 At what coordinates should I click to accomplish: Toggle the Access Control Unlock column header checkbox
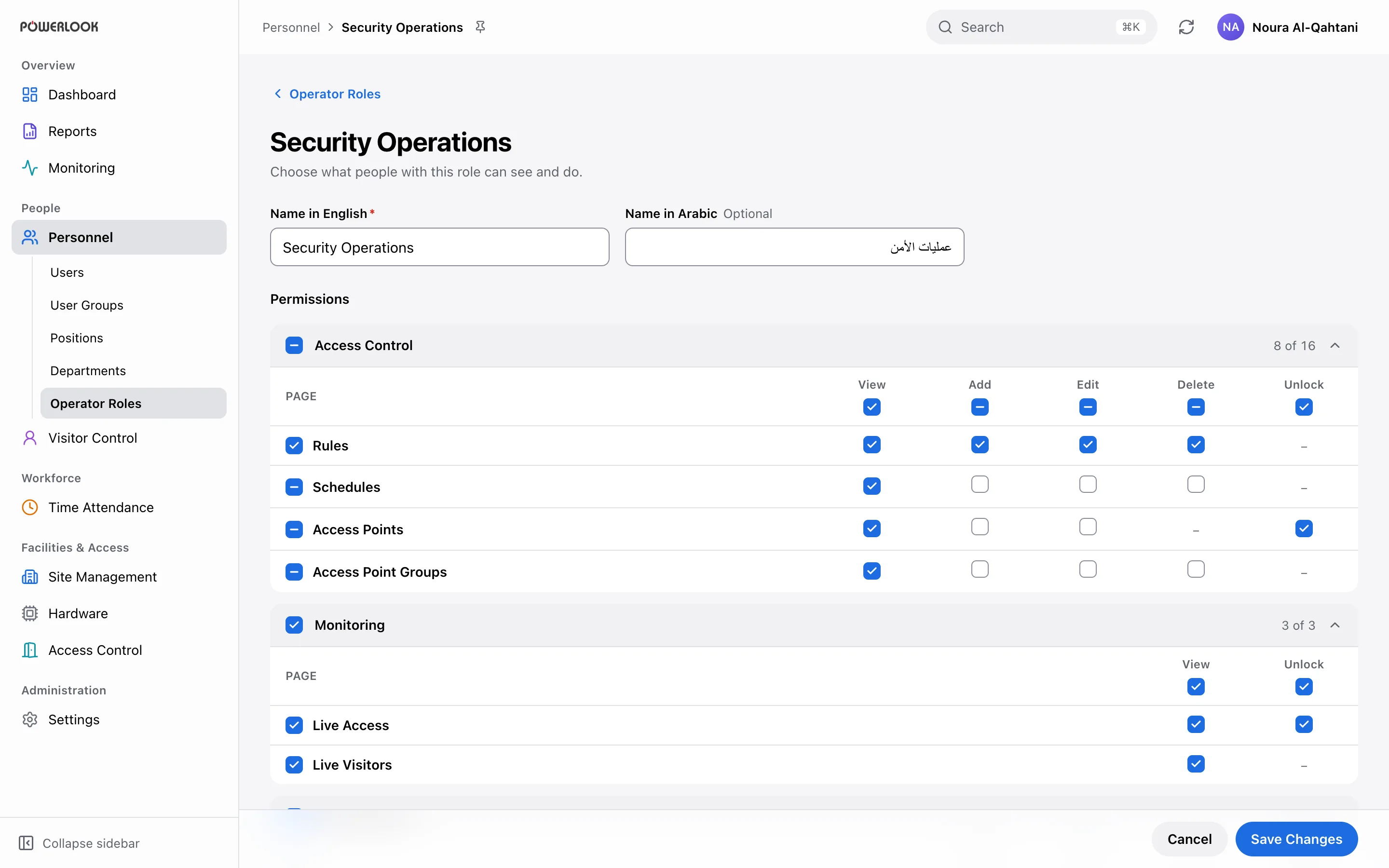click(x=1304, y=407)
